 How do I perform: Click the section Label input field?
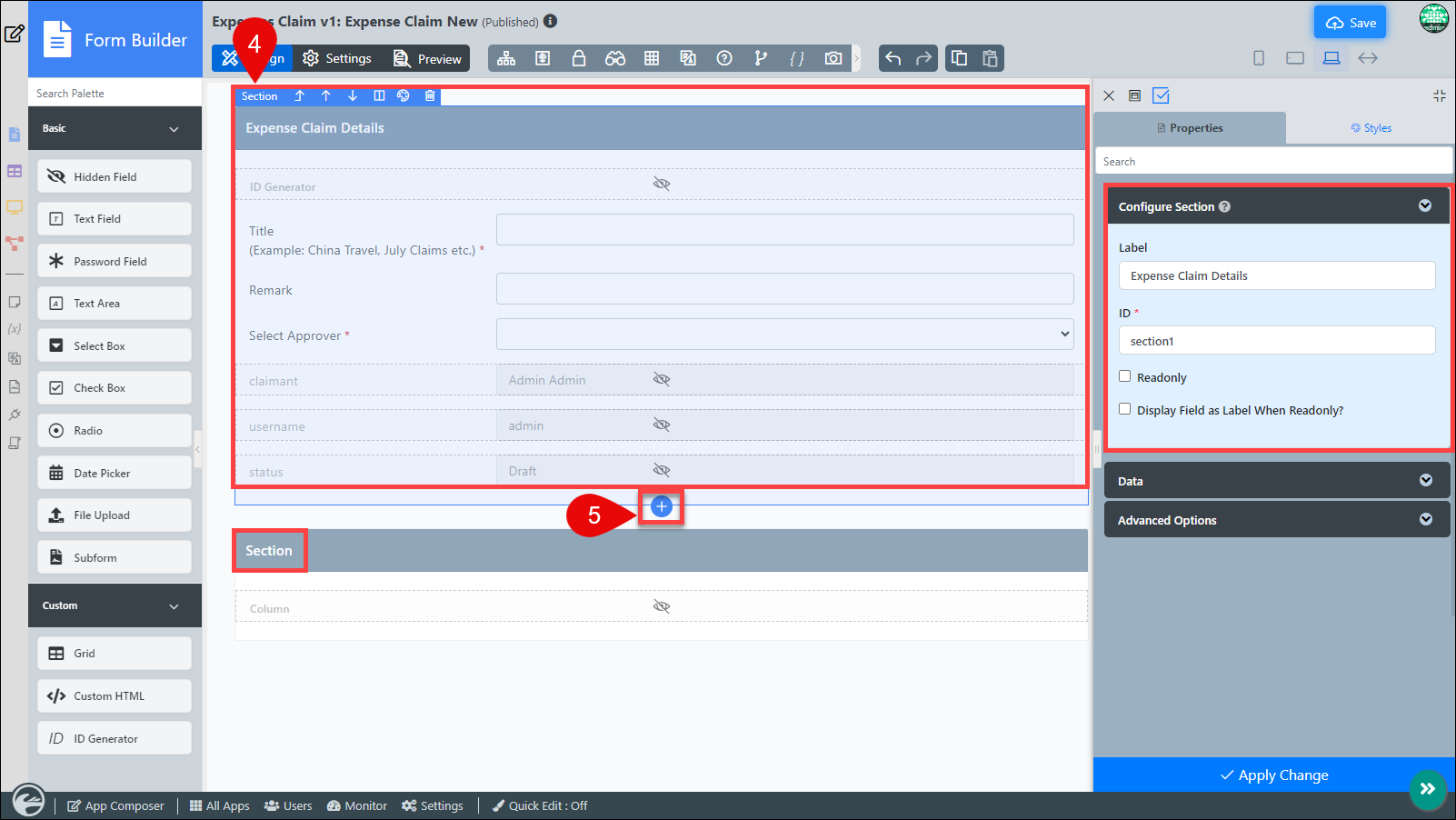(x=1277, y=275)
